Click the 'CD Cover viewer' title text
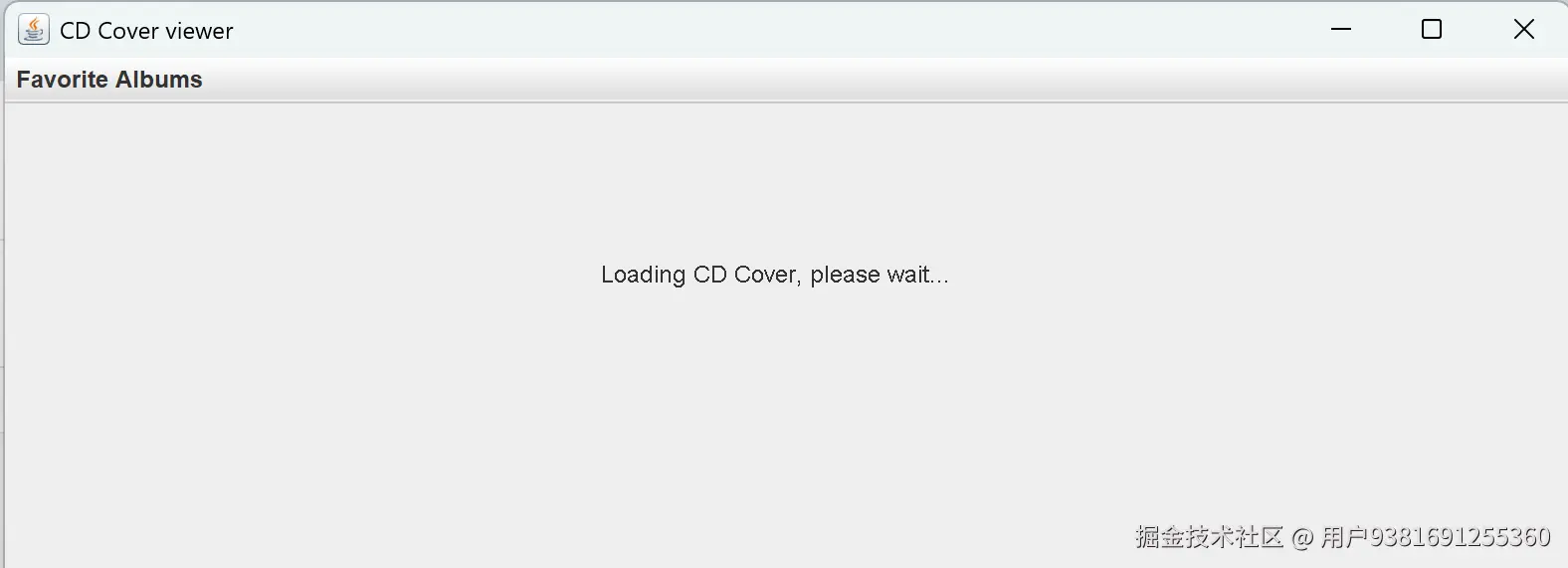Screen dimensions: 1568x568 coord(146,31)
